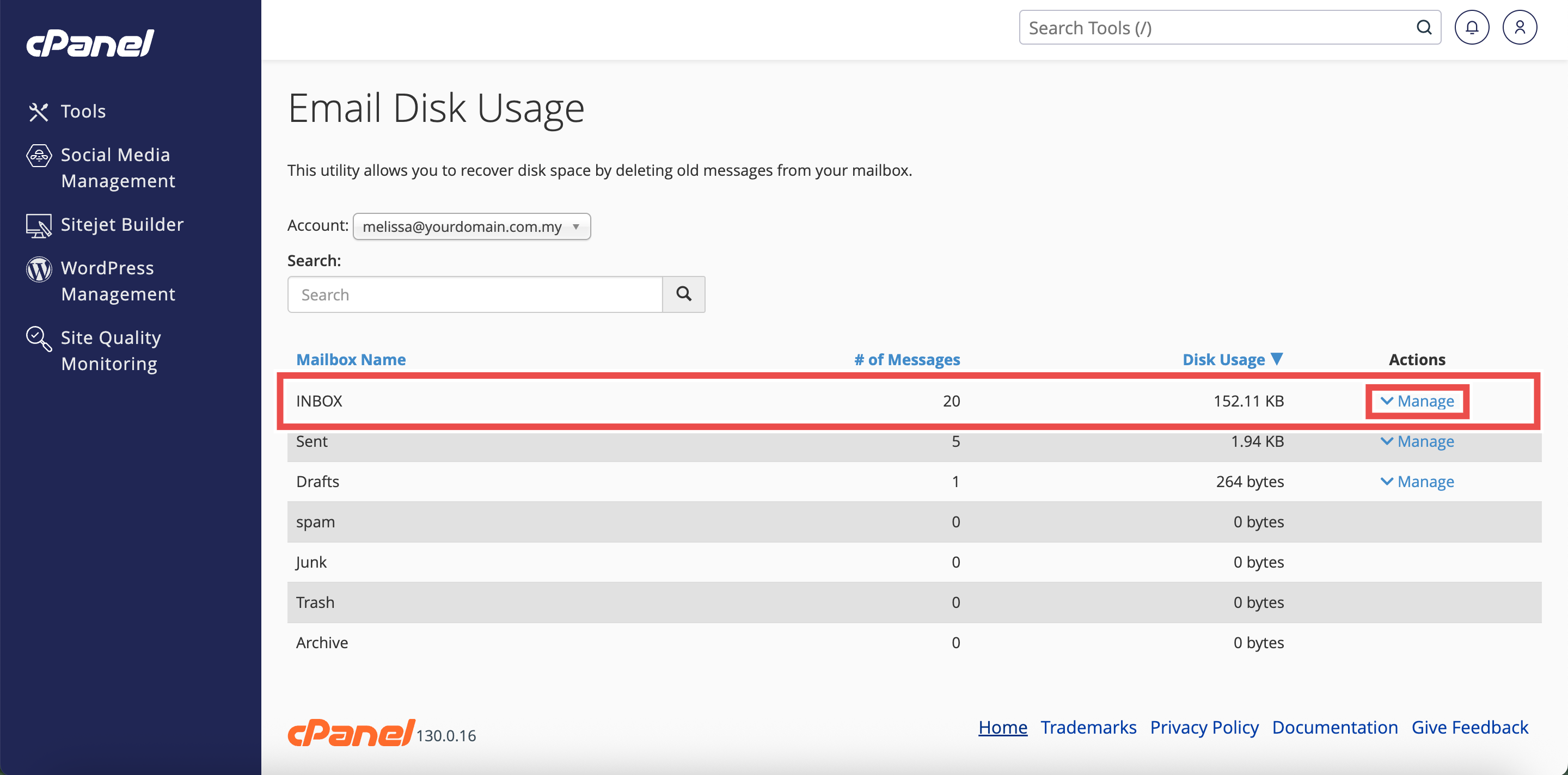This screenshot has height=775, width=1568.
Task: Click the Give Feedback footer link
Action: (1469, 727)
